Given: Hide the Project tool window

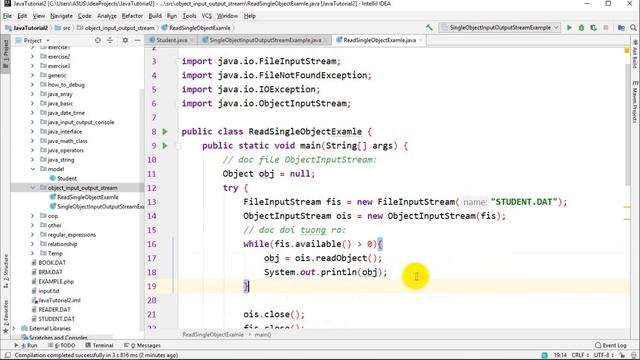Looking at the screenshot, I should 137,40.
